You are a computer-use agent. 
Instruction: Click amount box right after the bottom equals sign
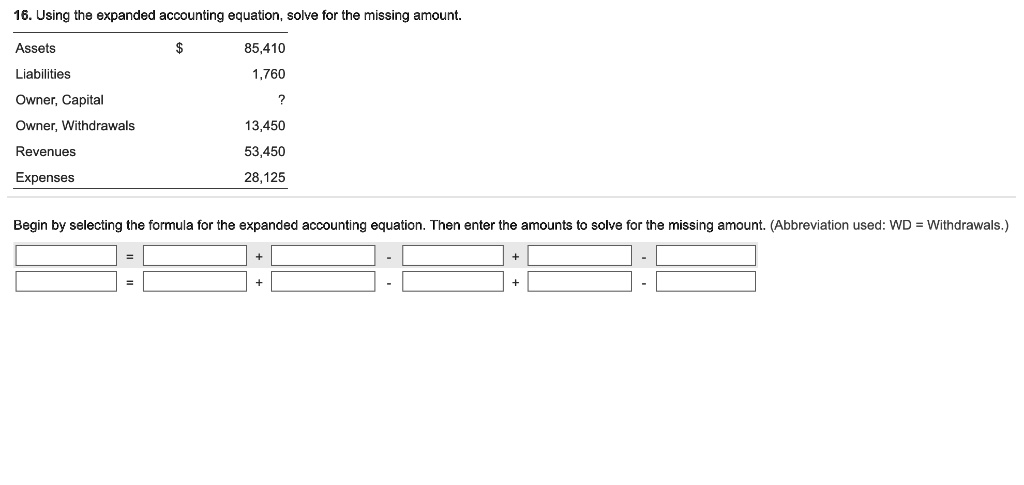click(x=195, y=281)
